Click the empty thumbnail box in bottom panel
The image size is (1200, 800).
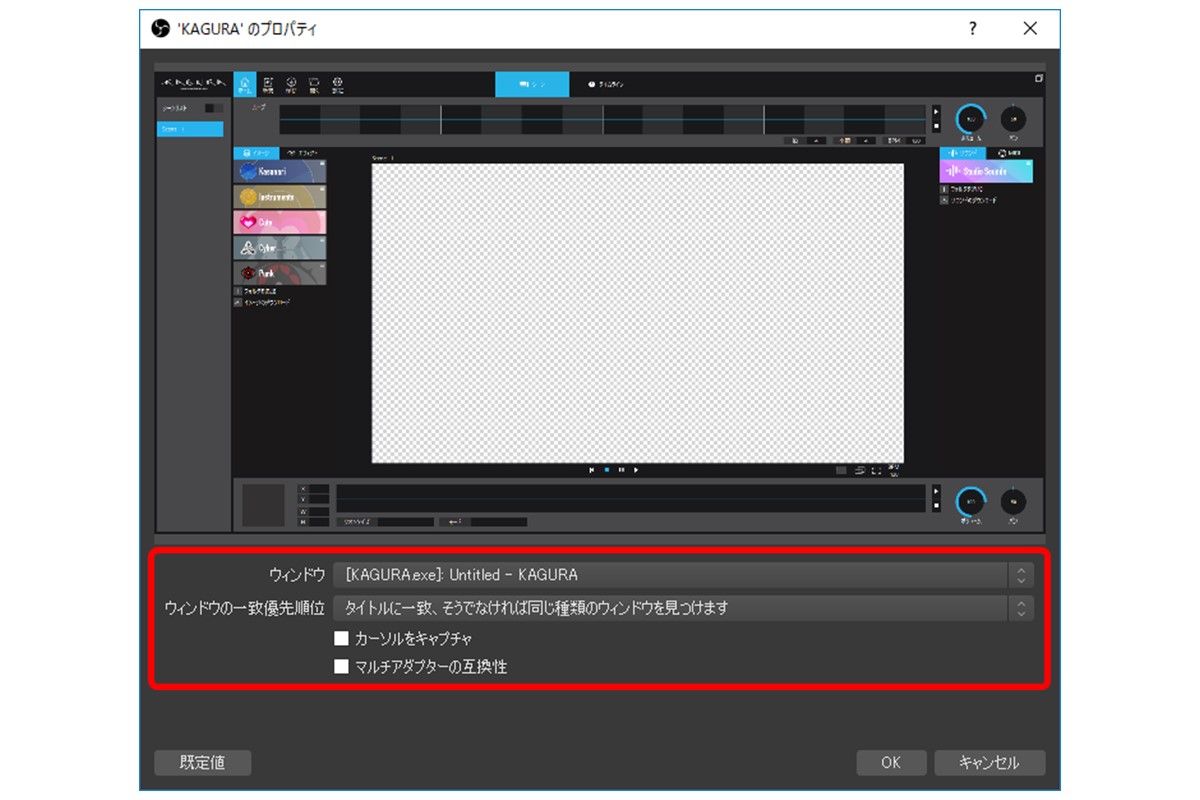[264, 505]
